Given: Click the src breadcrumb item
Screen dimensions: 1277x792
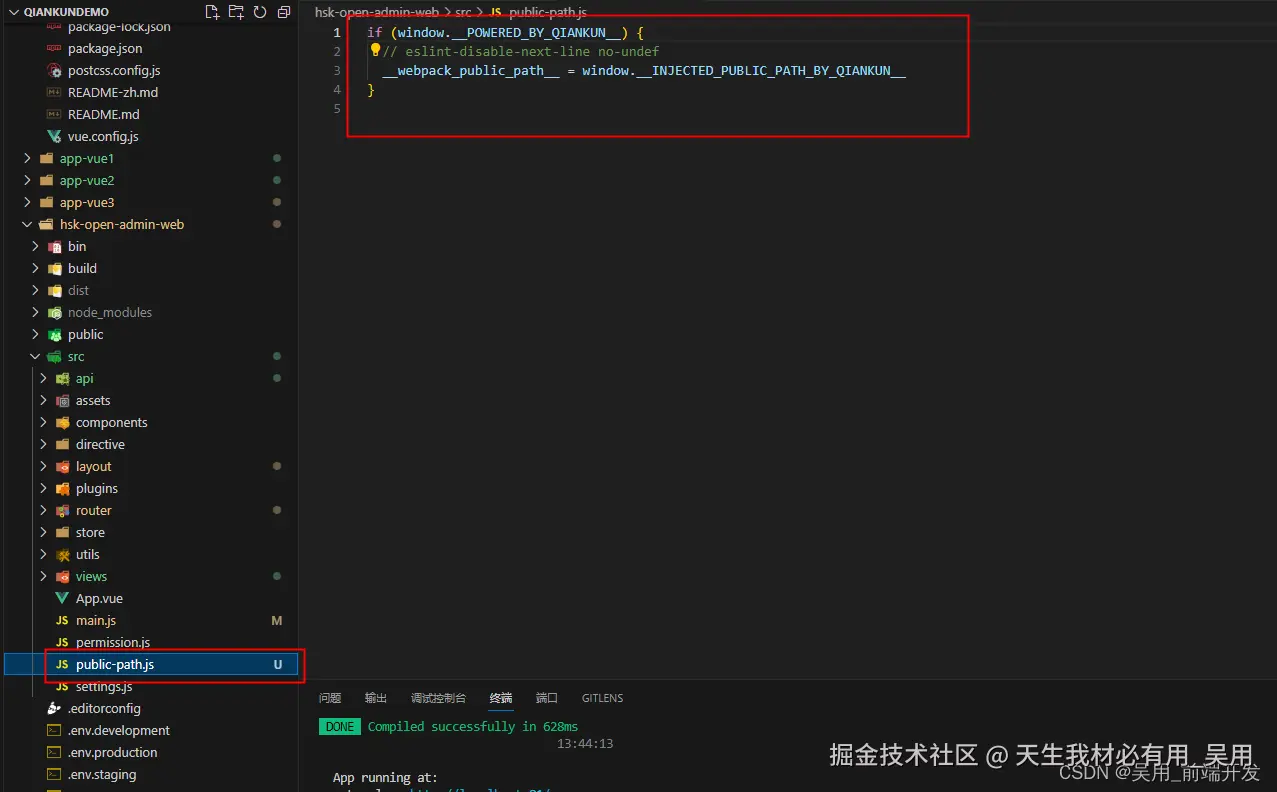Looking at the screenshot, I should tap(462, 12).
